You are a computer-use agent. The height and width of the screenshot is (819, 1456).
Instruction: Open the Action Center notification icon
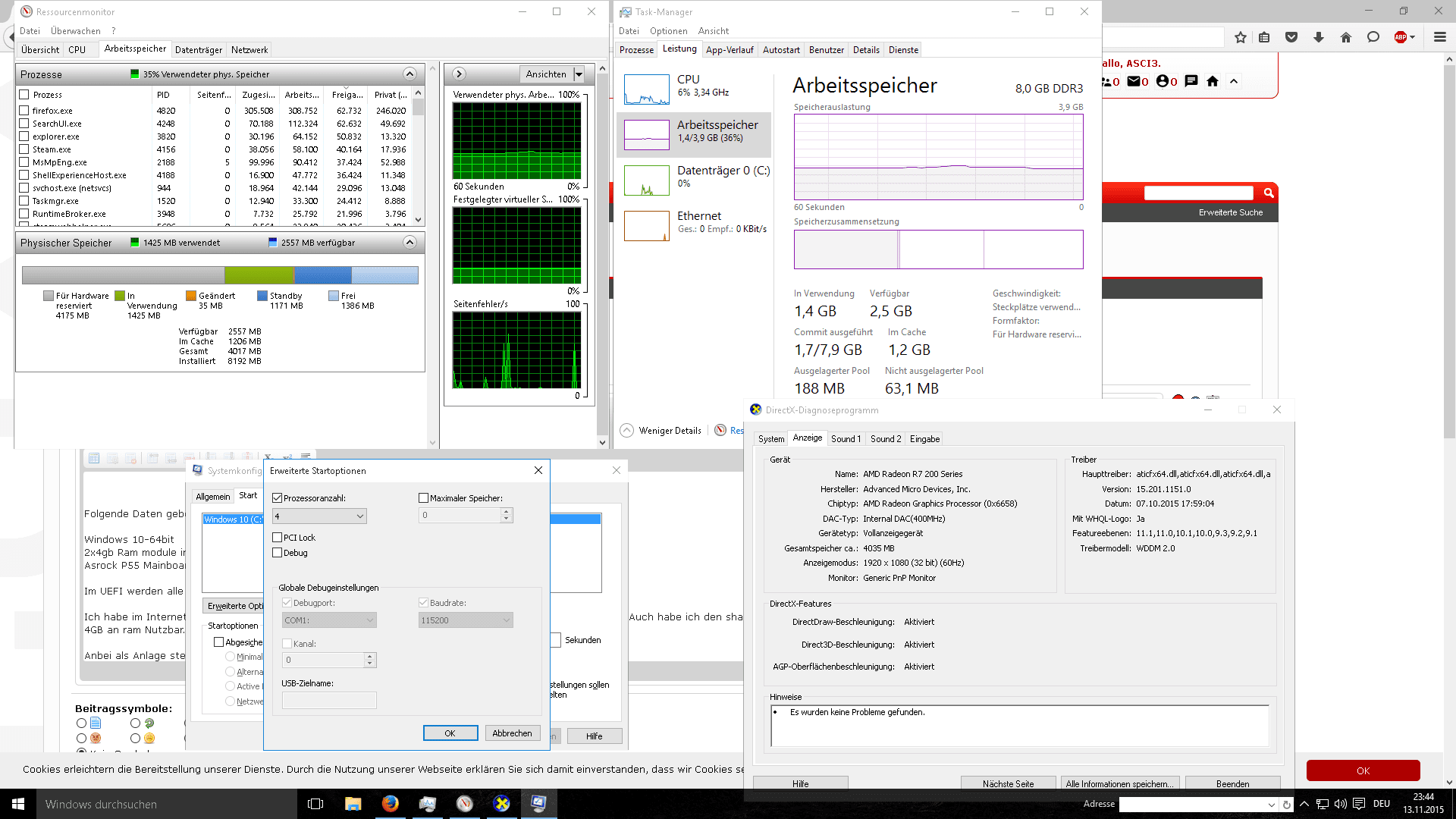tap(1359, 804)
